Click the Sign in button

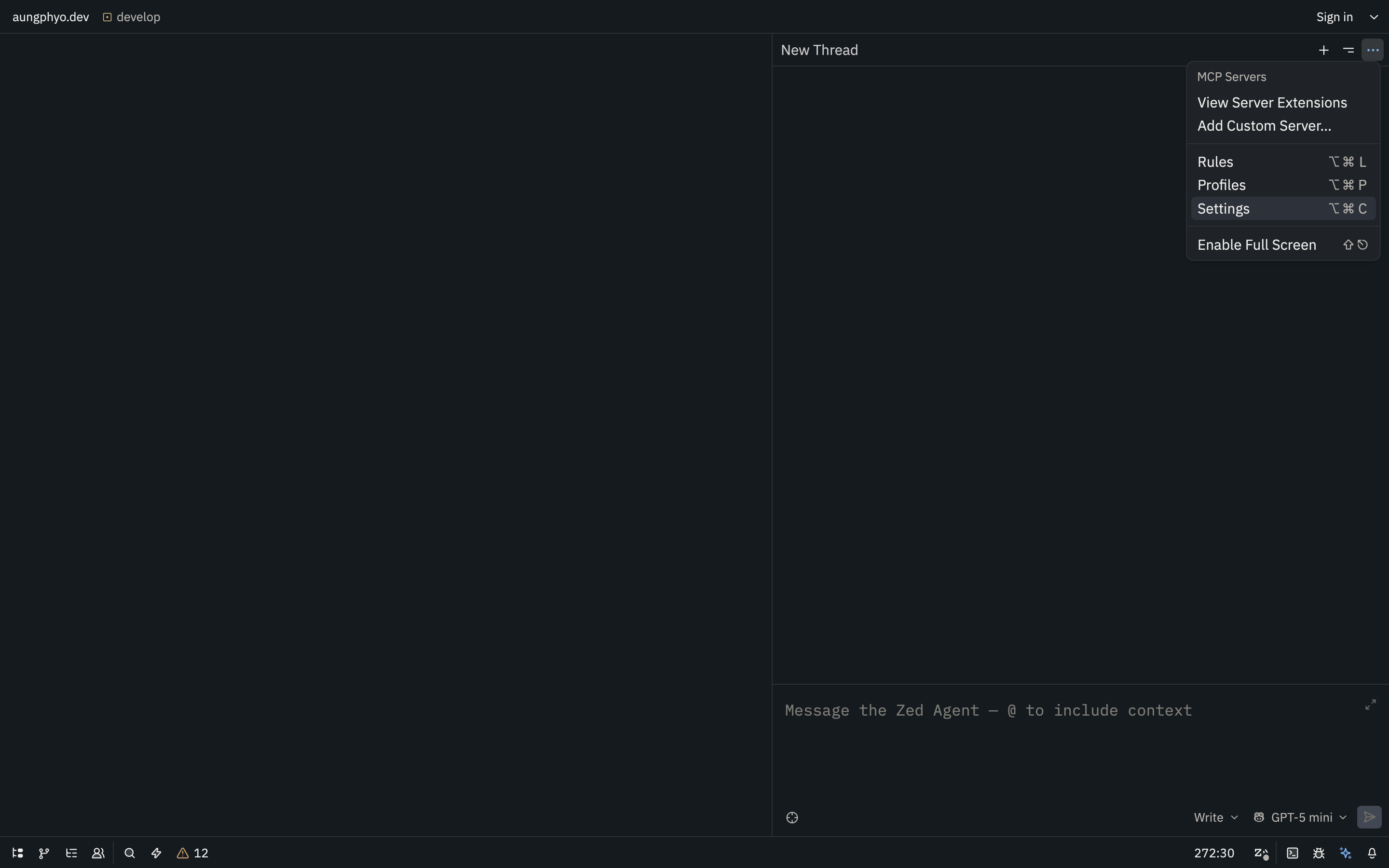[1335, 17]
